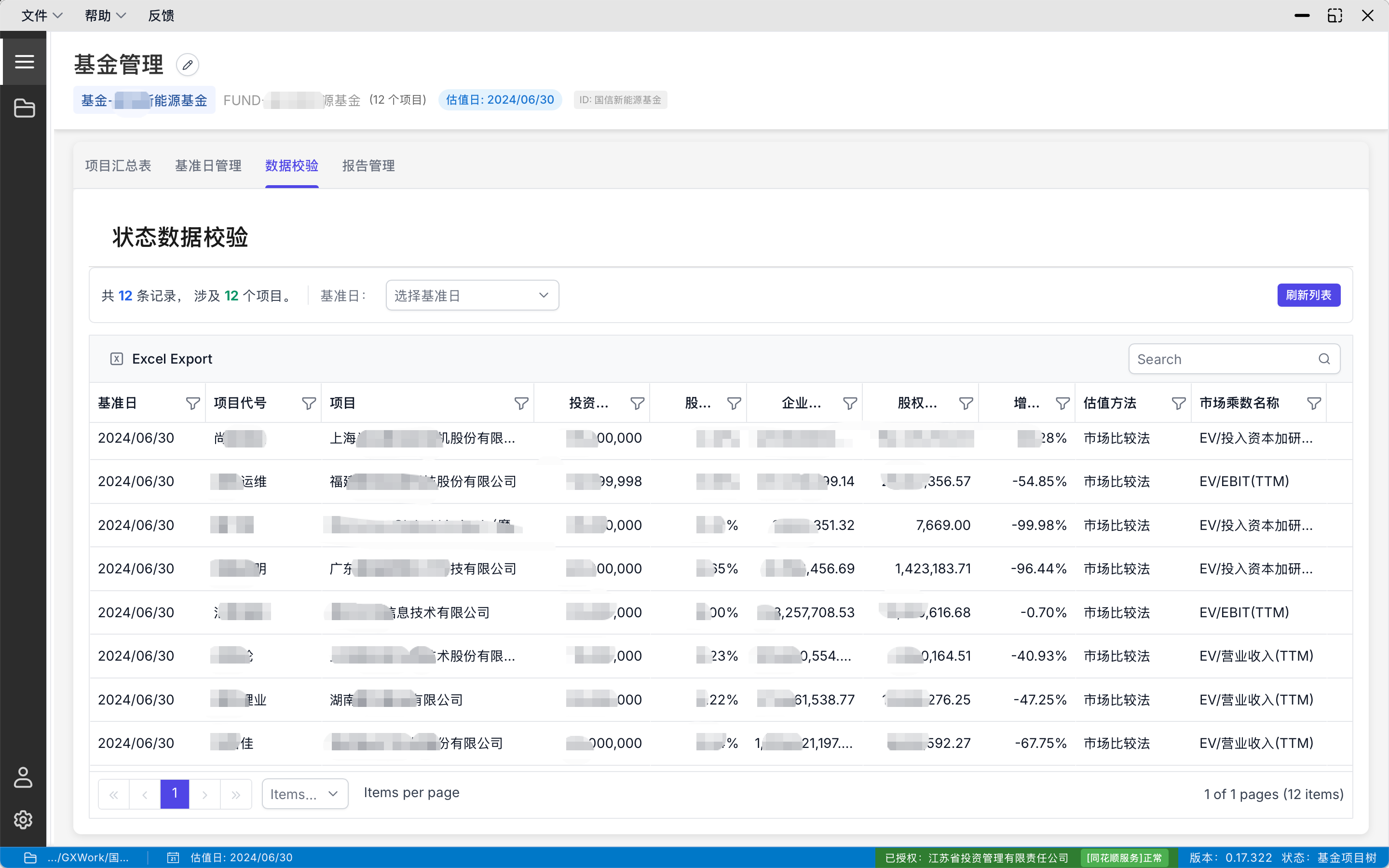
Task: Open the 反馈 menu item
Action: pos(161,15)
